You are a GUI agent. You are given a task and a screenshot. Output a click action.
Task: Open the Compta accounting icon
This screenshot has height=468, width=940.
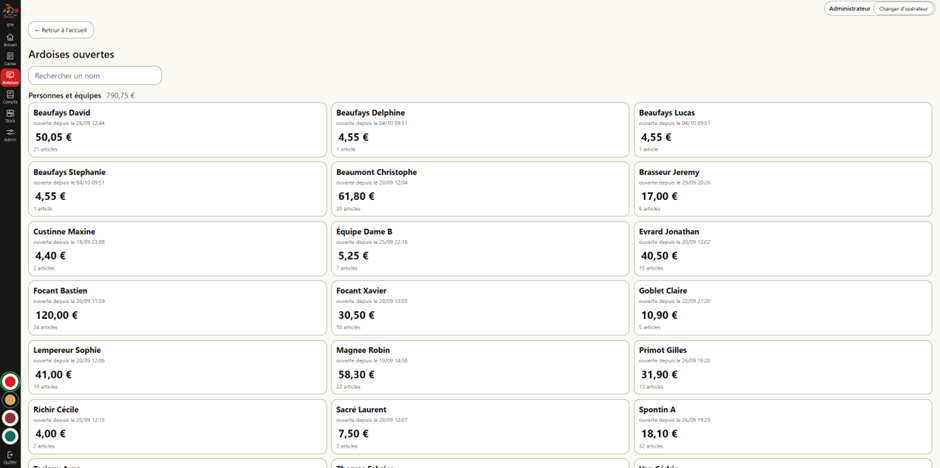[x=10, y=97]
